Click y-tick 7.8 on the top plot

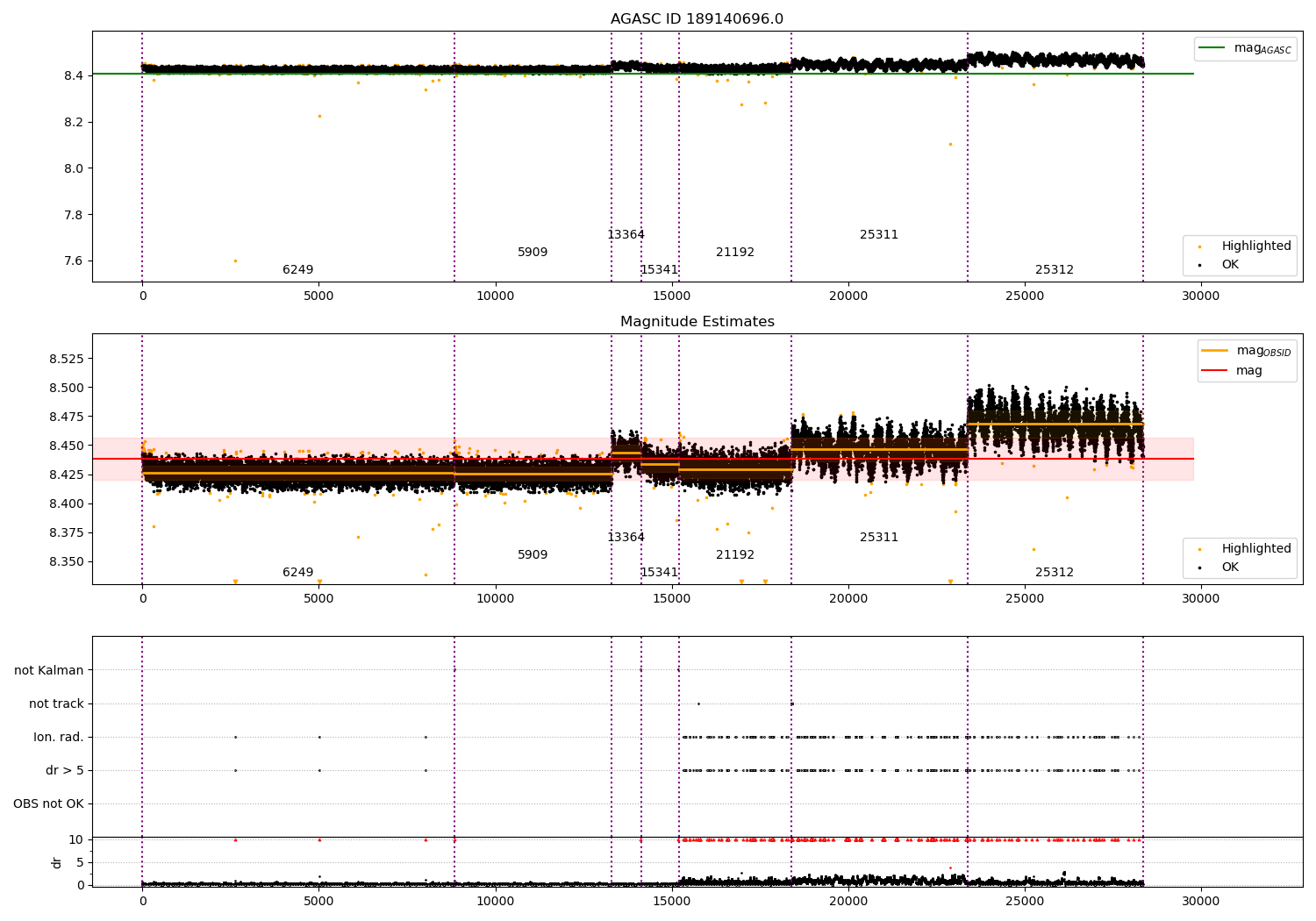tap(74, 215)
